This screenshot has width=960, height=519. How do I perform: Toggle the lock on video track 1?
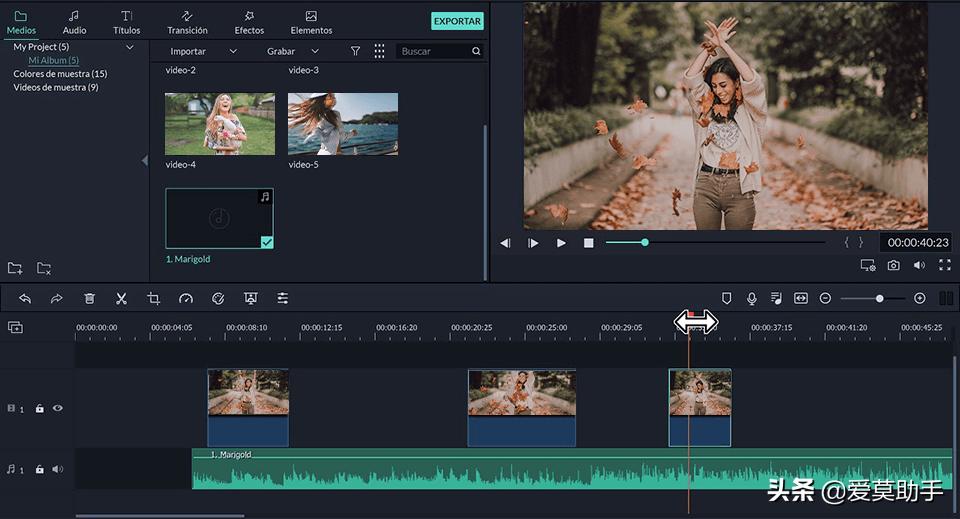40,408
